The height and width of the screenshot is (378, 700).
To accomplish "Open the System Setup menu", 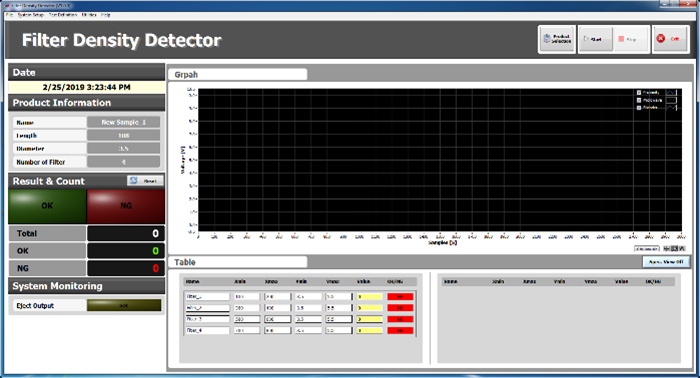I will (x=30, y=15).
